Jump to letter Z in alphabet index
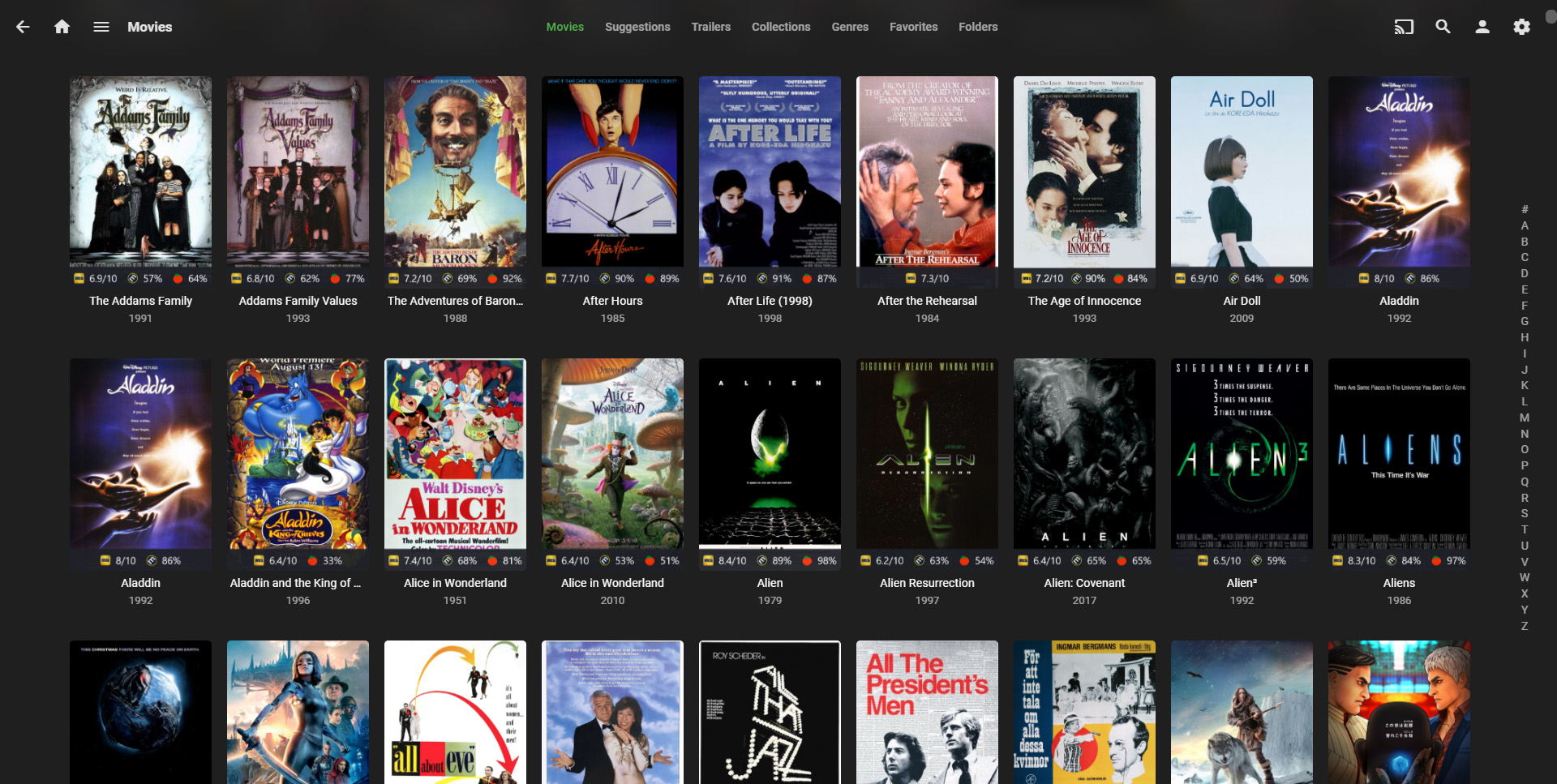 point(1525,626)
